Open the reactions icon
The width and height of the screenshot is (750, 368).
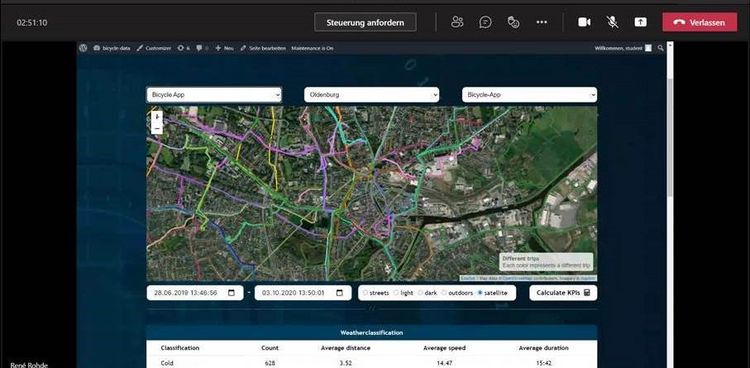point(513,22)
